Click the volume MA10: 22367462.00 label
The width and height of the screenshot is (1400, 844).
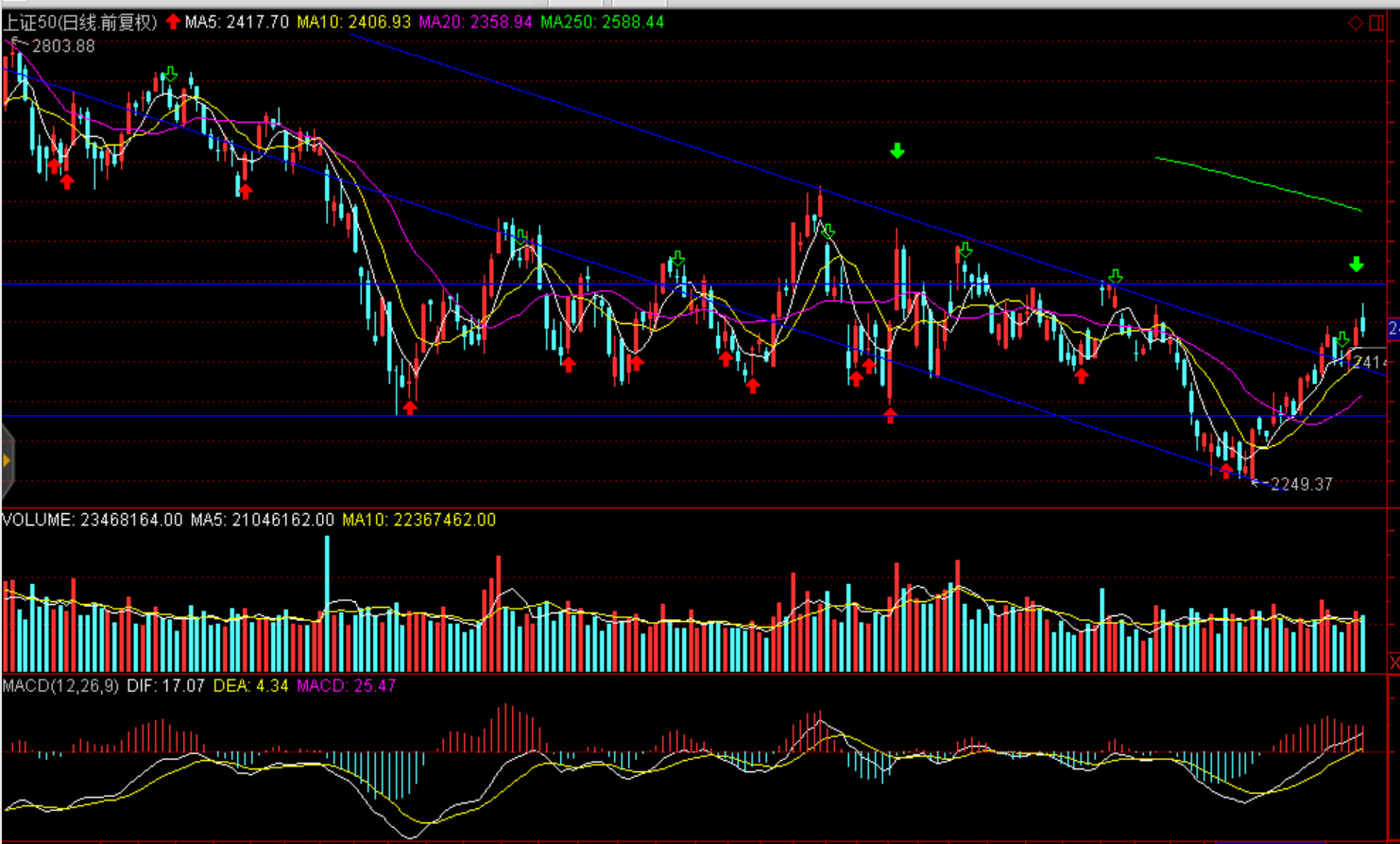(418, 520)
